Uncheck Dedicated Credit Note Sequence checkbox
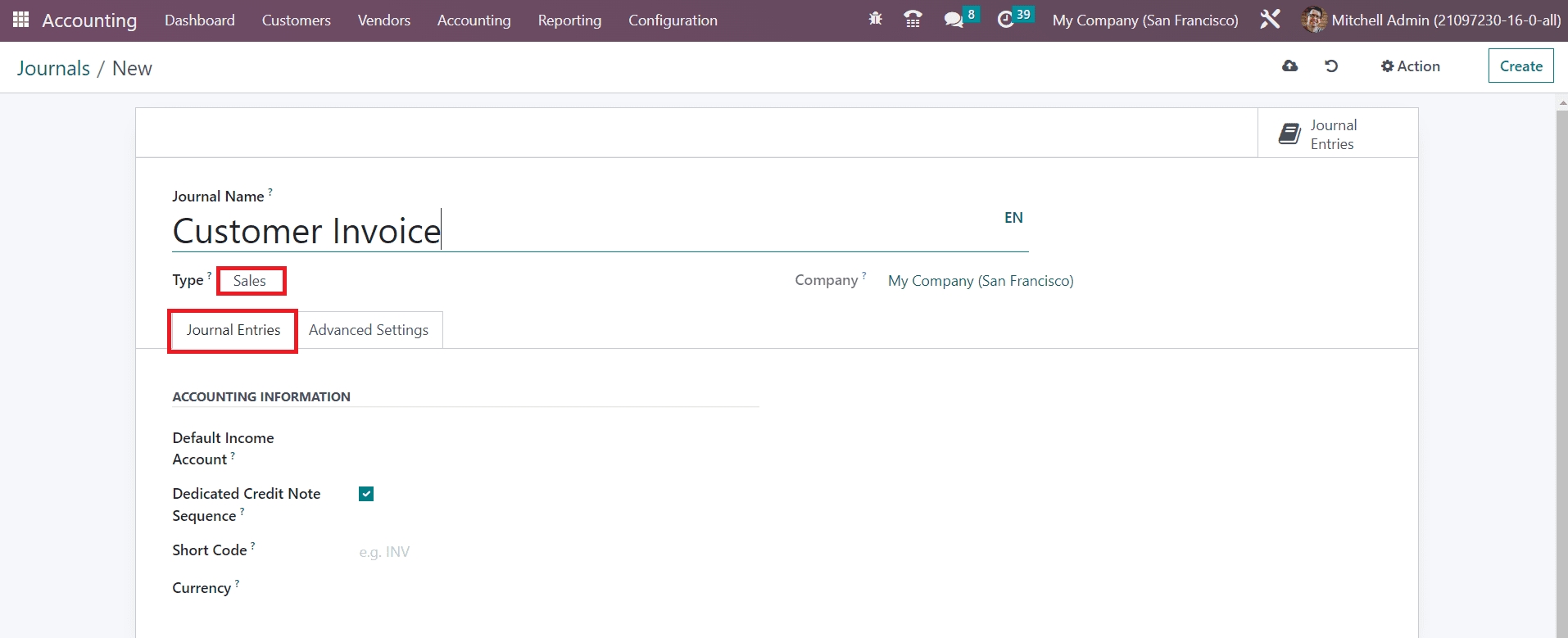1568x638 pixels. [366, 494]
